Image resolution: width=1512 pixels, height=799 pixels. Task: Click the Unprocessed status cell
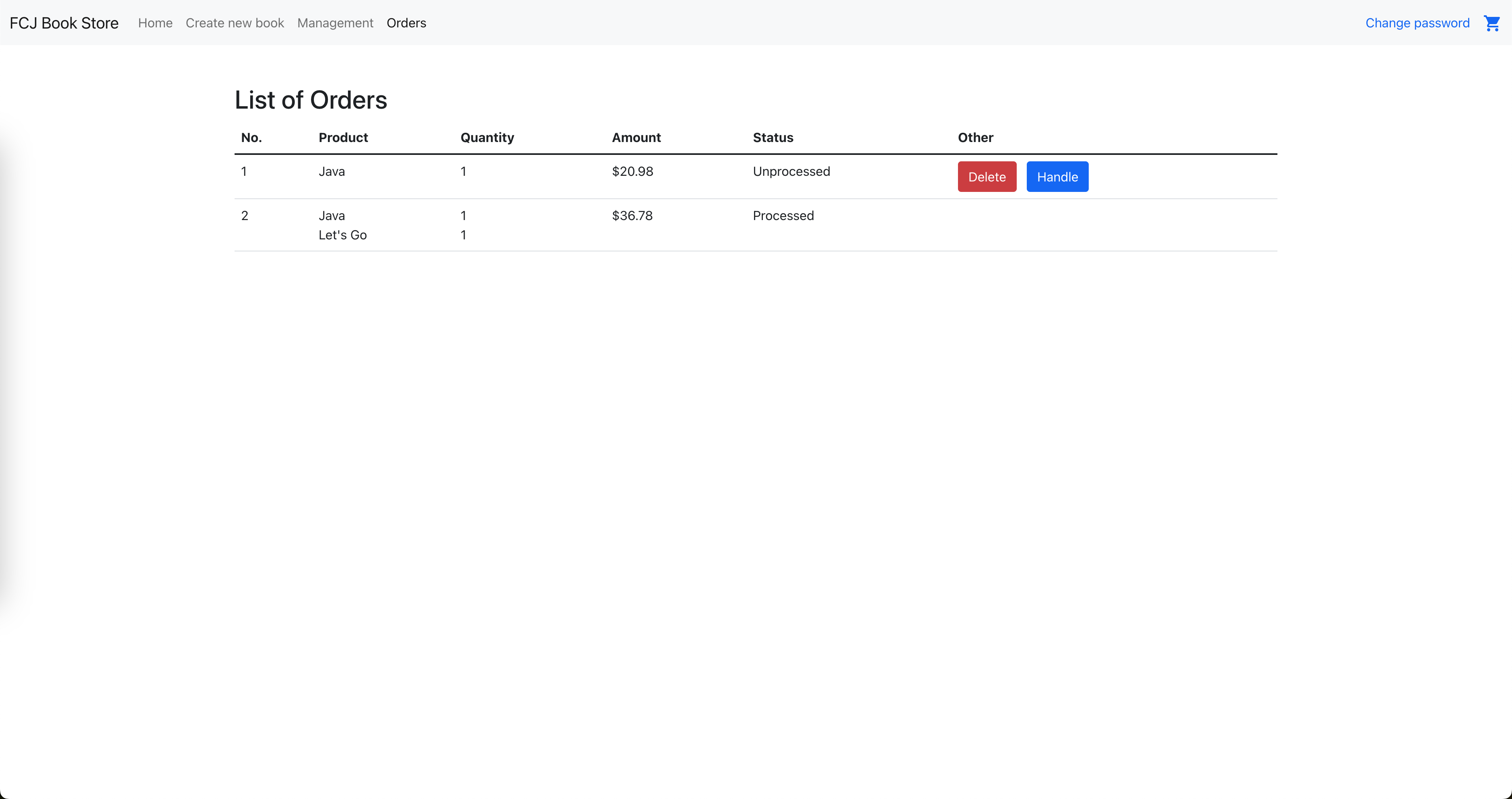[791, 171]
